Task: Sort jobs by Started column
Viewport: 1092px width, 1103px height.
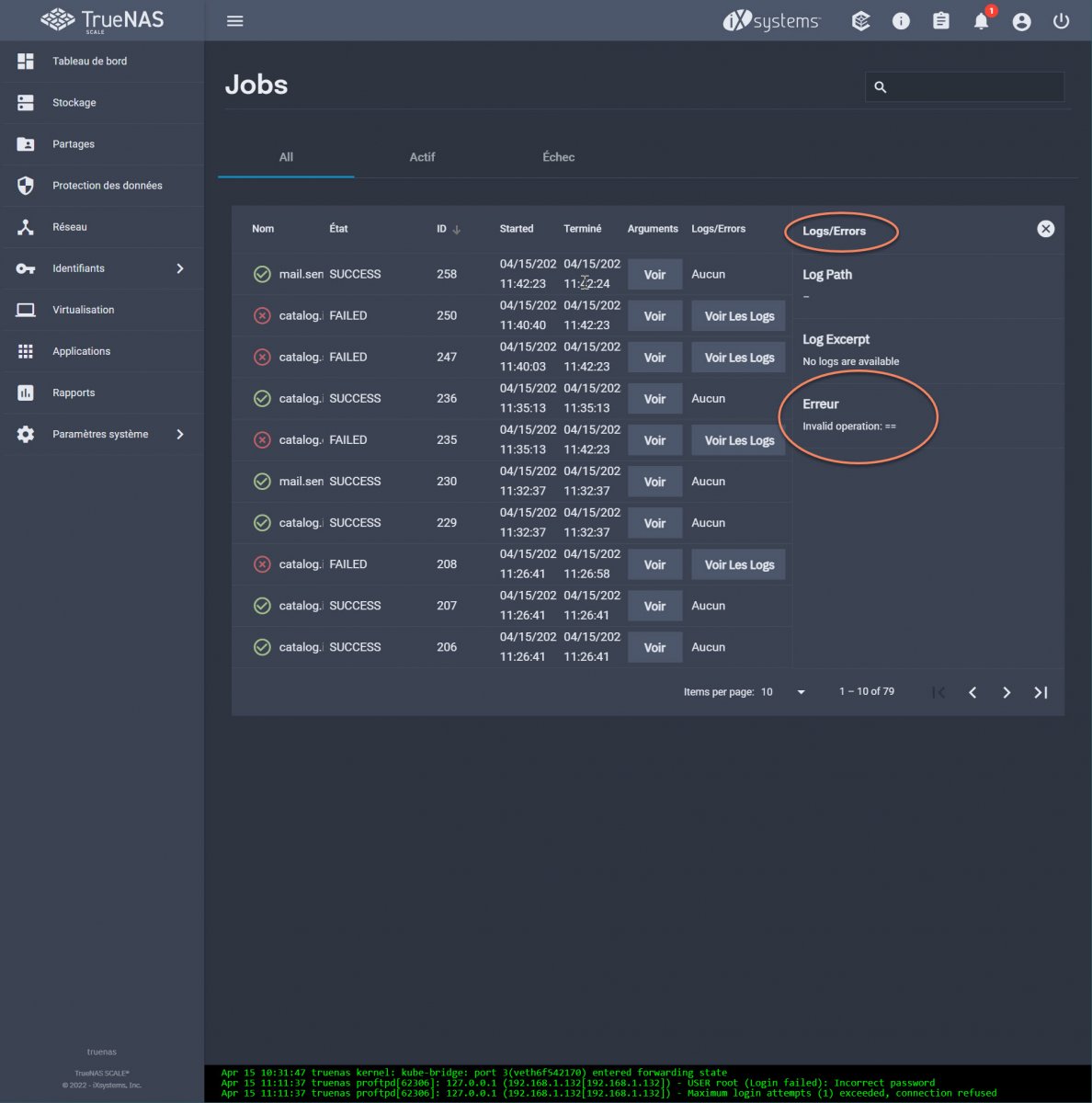Action: pyautogui.click(x=517, y=229)
